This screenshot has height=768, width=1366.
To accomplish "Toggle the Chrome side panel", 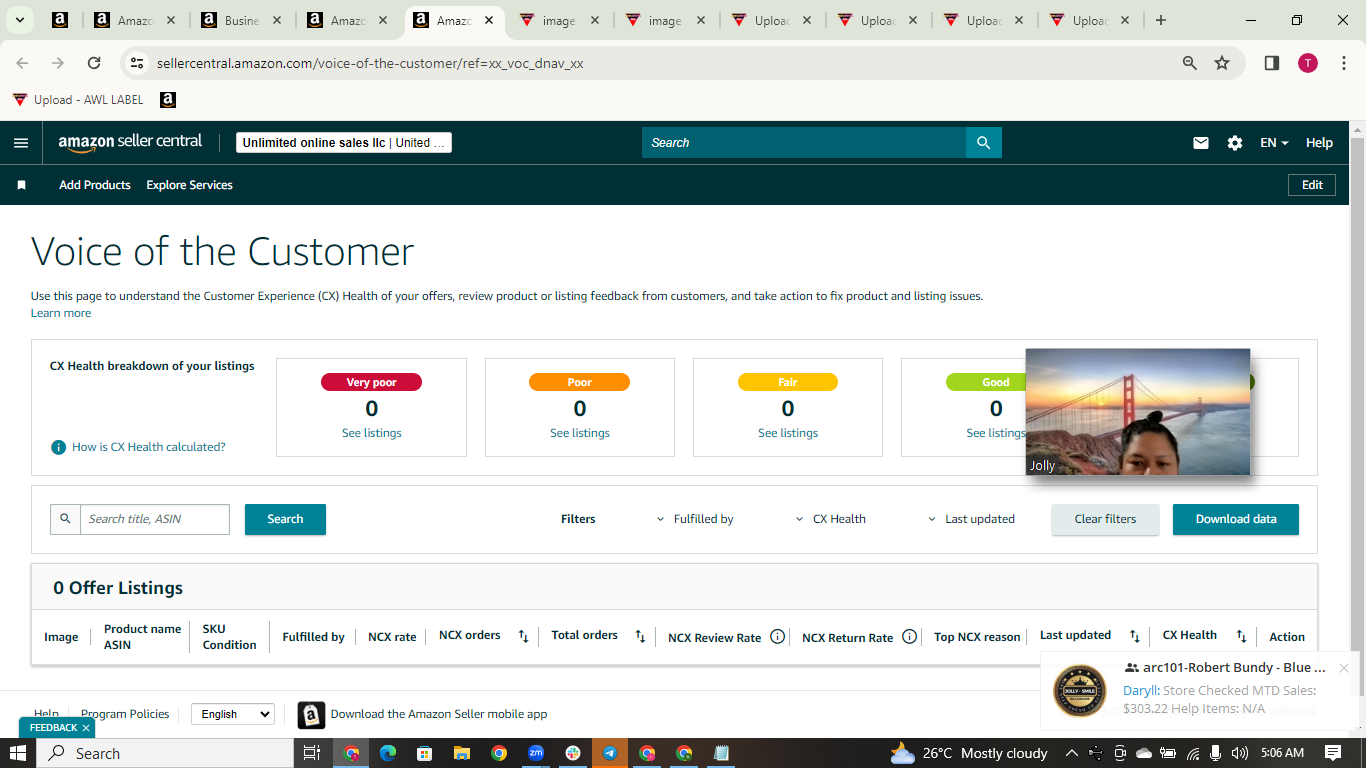I will pyautogui.click(x=1272, y=63).
